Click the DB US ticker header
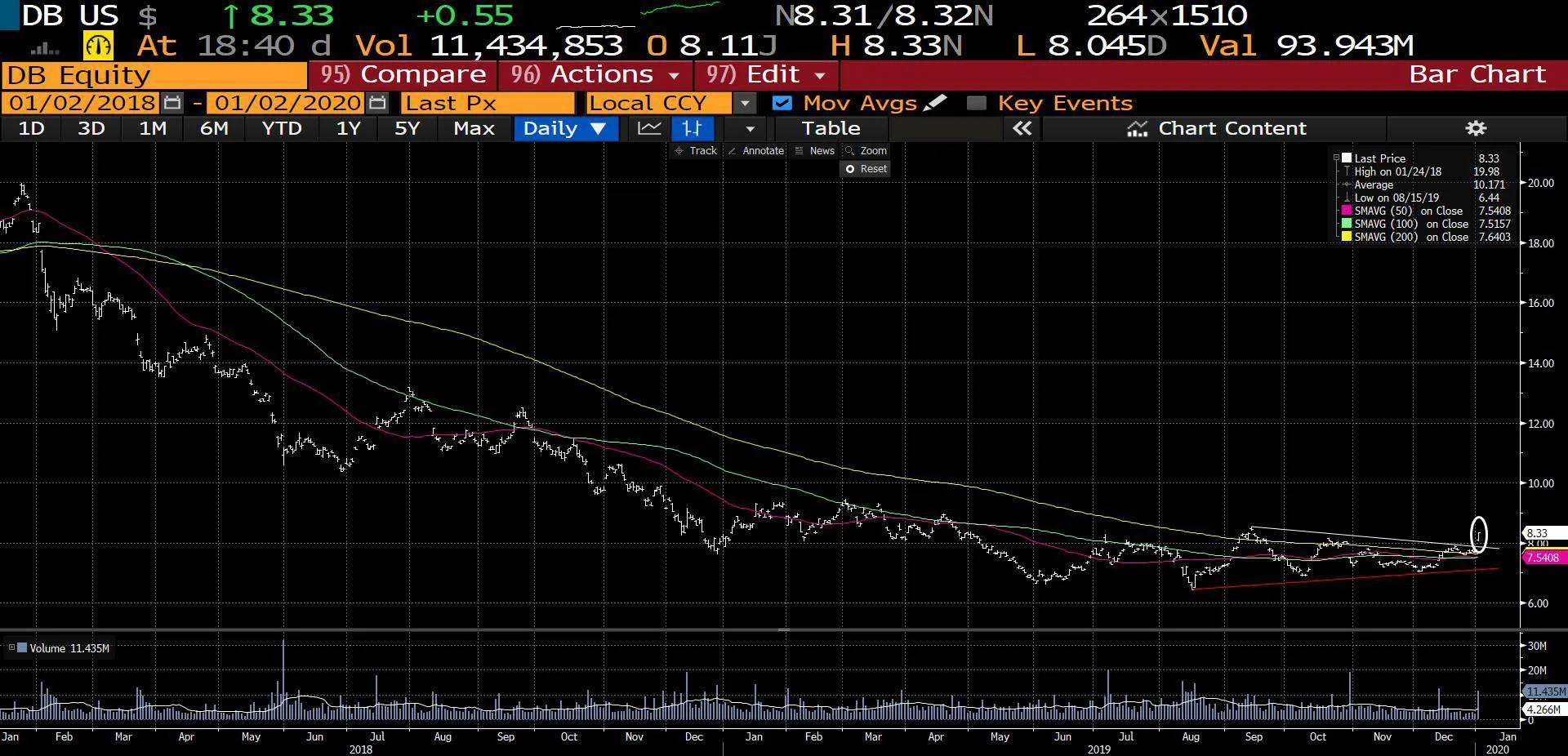 tap(70, 15)
